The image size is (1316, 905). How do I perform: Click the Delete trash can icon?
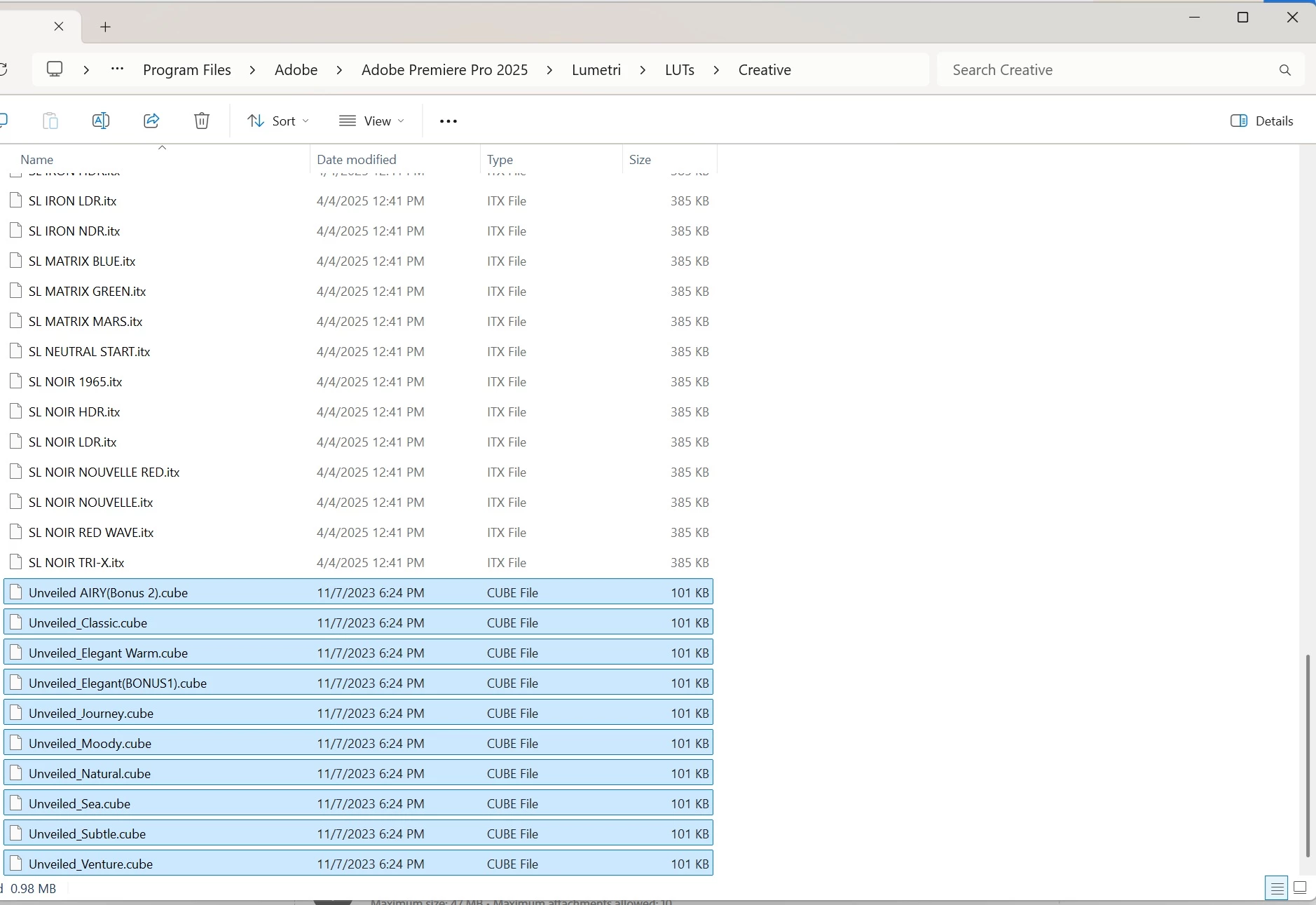point(202,121)
